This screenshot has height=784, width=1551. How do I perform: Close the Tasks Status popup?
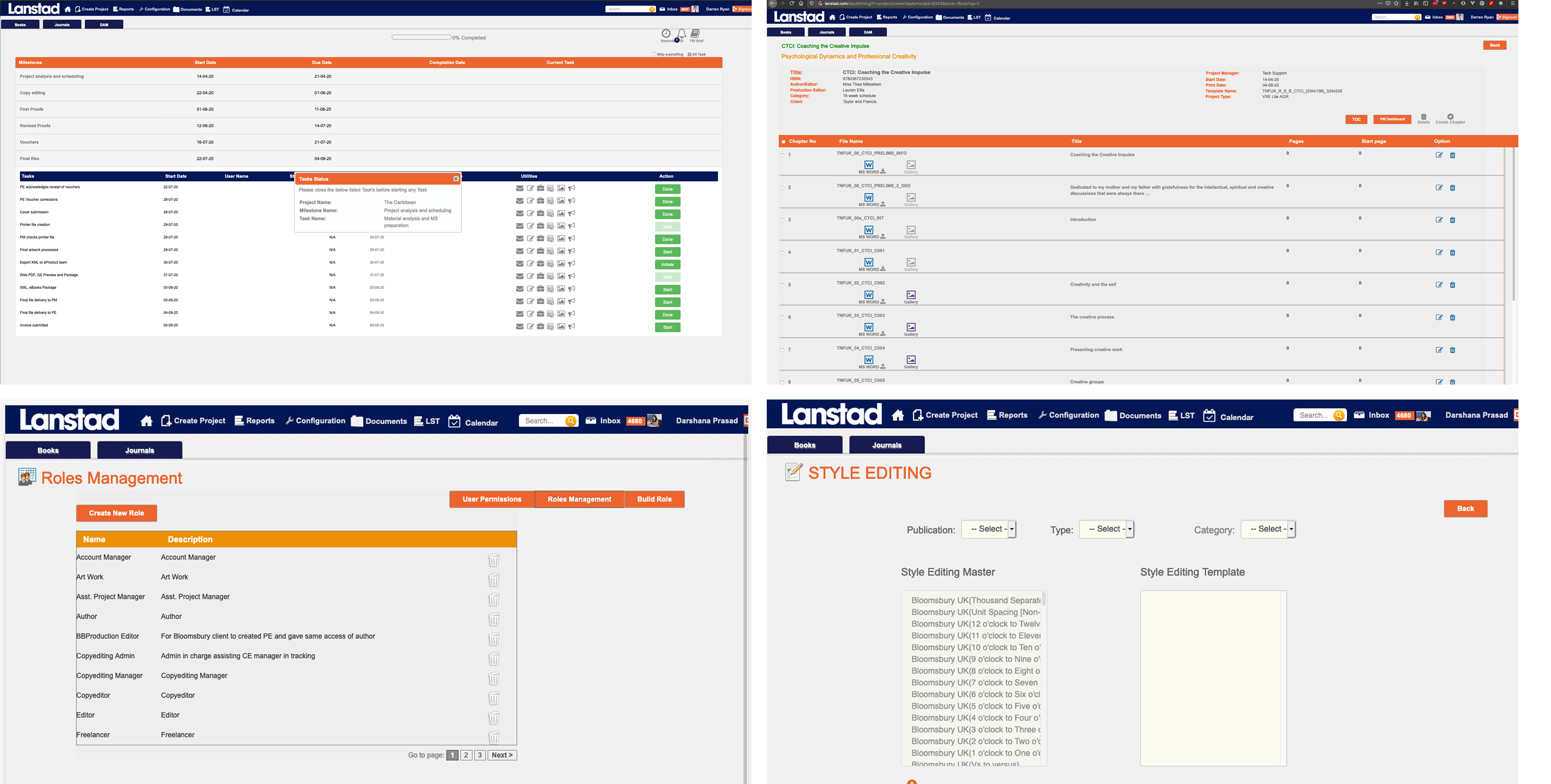(456, 179)
